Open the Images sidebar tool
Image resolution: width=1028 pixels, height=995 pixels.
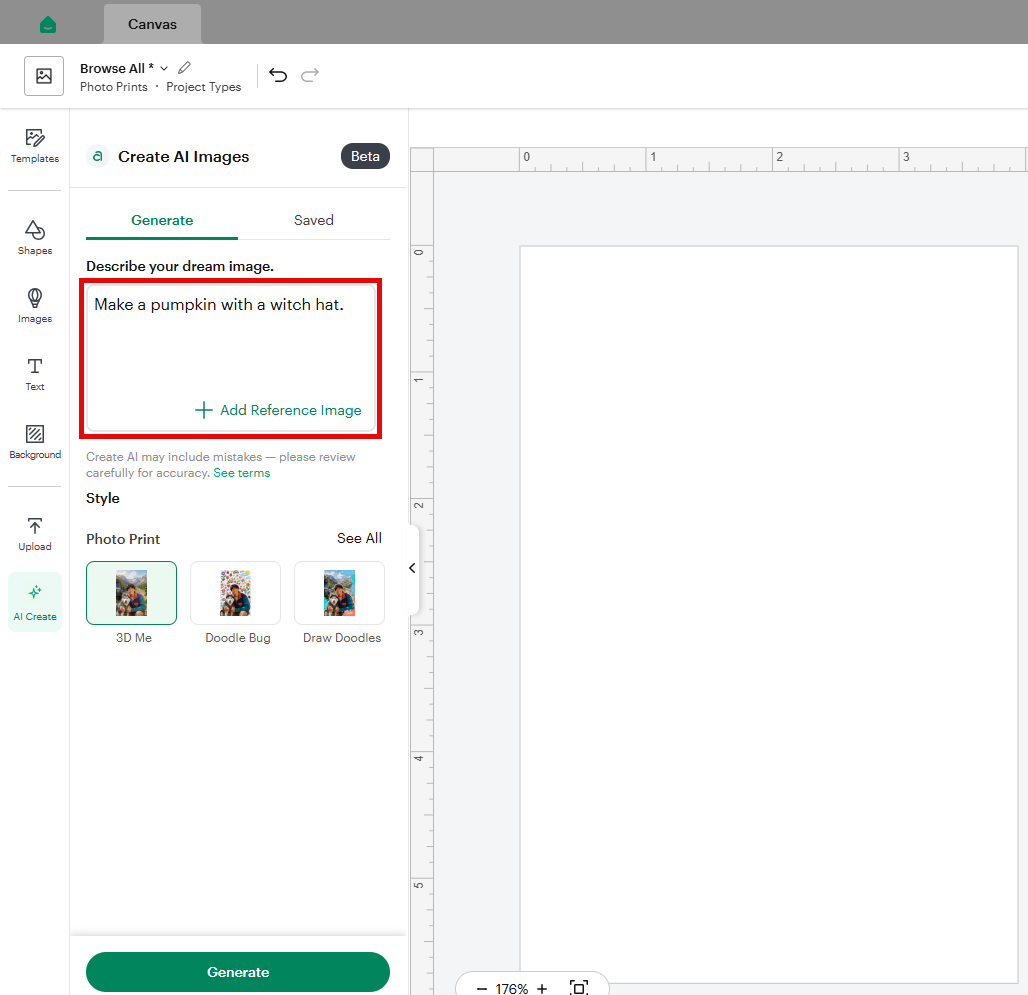click(35, 305)
